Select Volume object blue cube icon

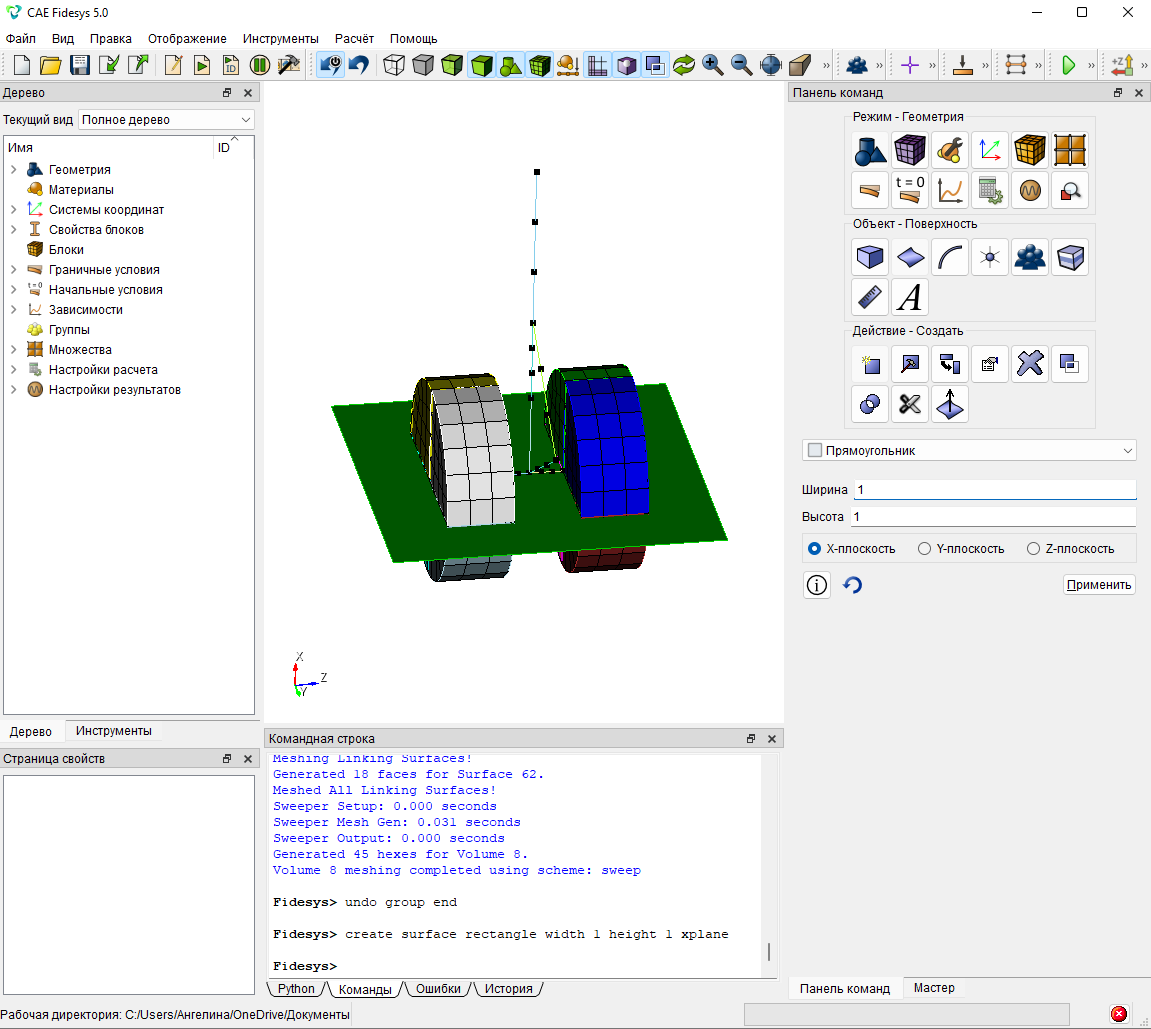click(x=870, y=257)
